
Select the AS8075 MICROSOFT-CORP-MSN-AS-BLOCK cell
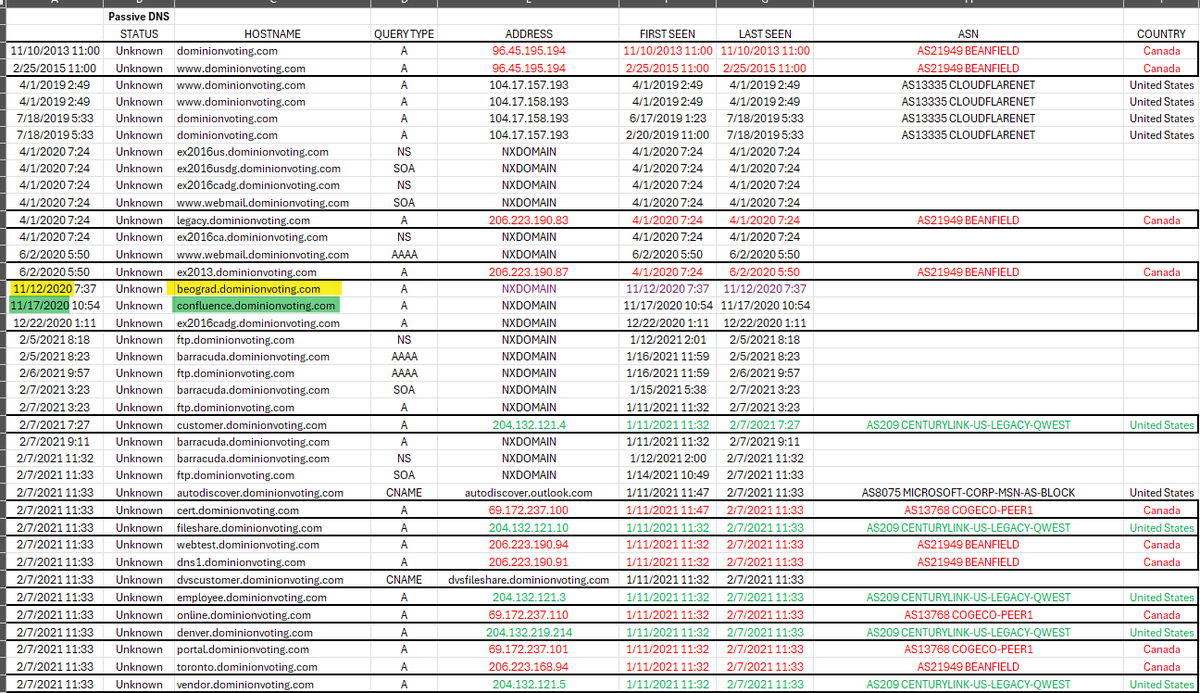[x=968, y=493]
